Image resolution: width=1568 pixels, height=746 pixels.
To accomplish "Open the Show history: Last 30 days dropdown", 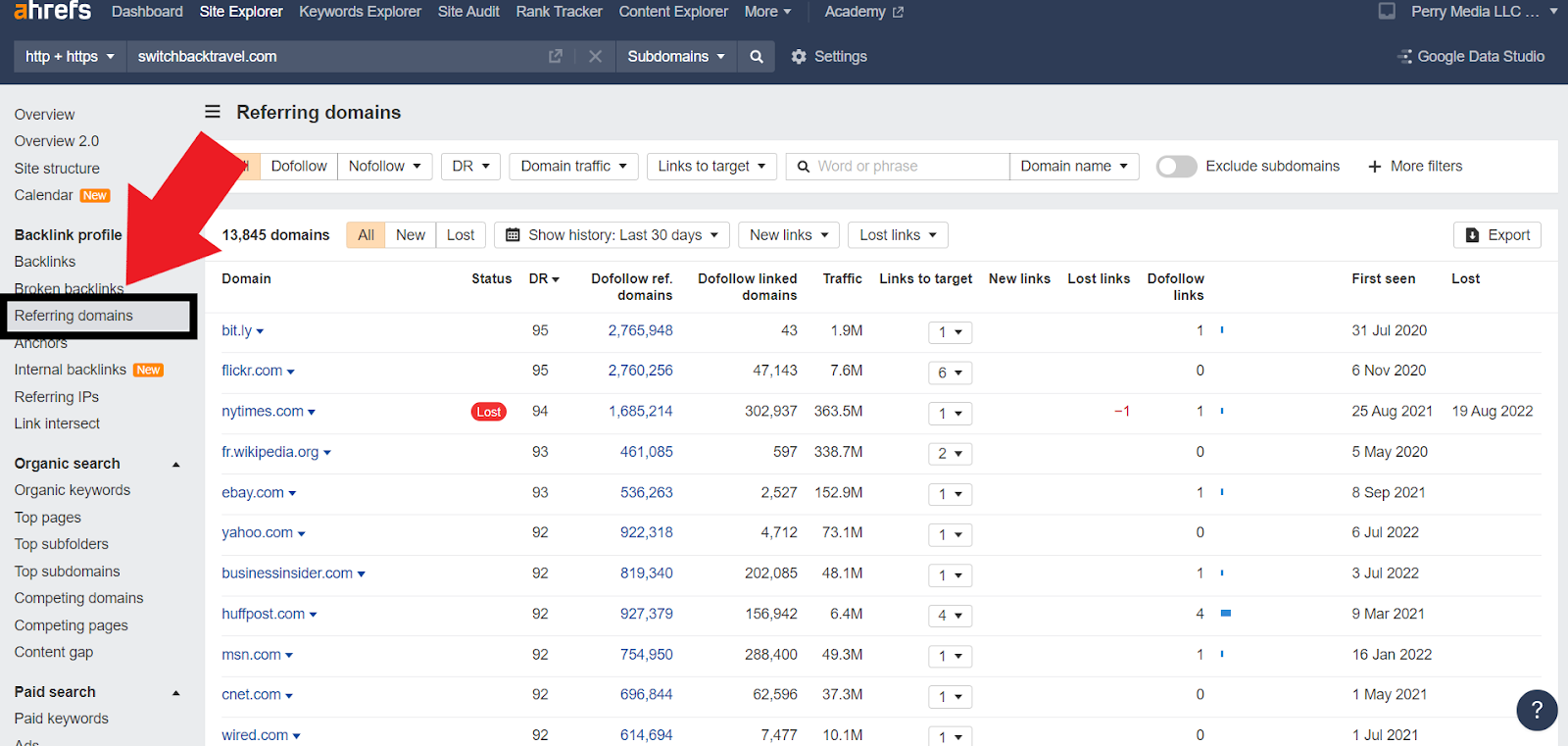I will click(x=612, y=235).
